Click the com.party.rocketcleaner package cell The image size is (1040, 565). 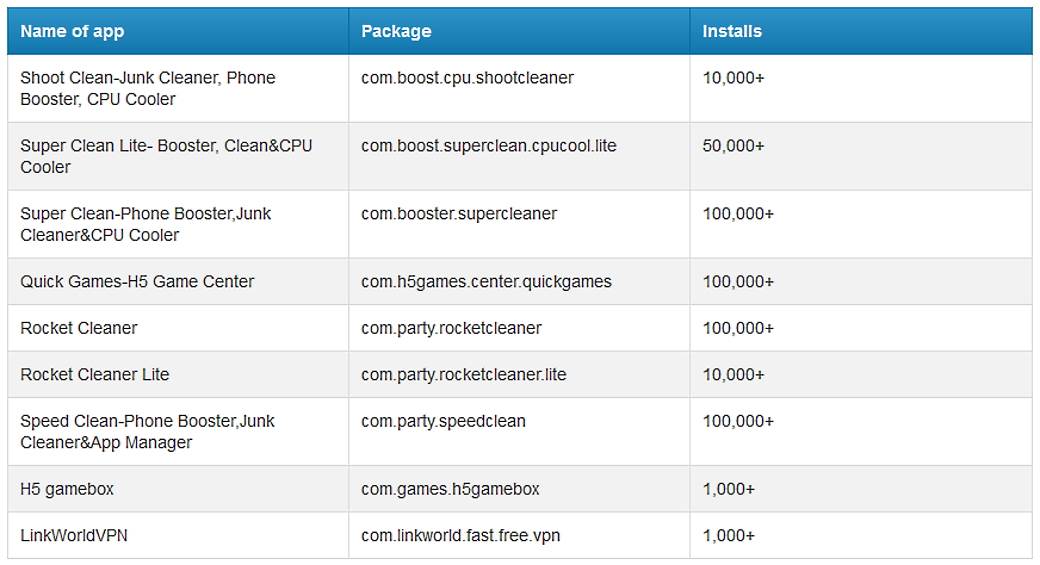click(x=451, y=328)
